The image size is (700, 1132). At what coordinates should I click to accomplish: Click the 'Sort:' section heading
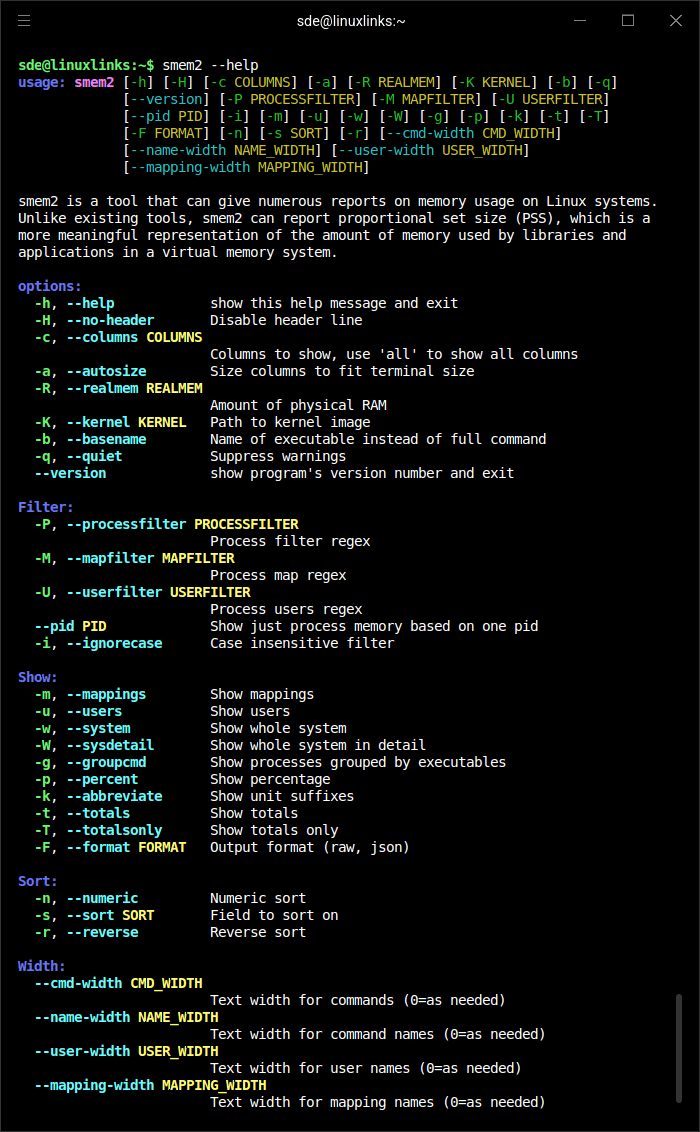pyautogui.click(x=38, y=881)
